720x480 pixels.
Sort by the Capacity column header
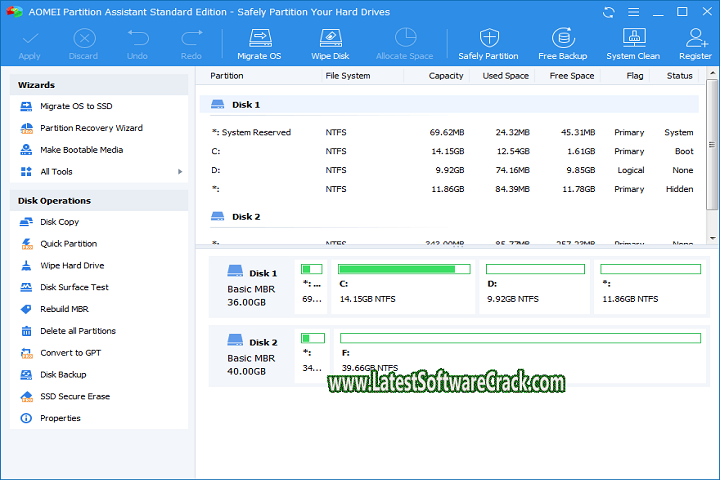pyautogui.click(x=446, y=76)
